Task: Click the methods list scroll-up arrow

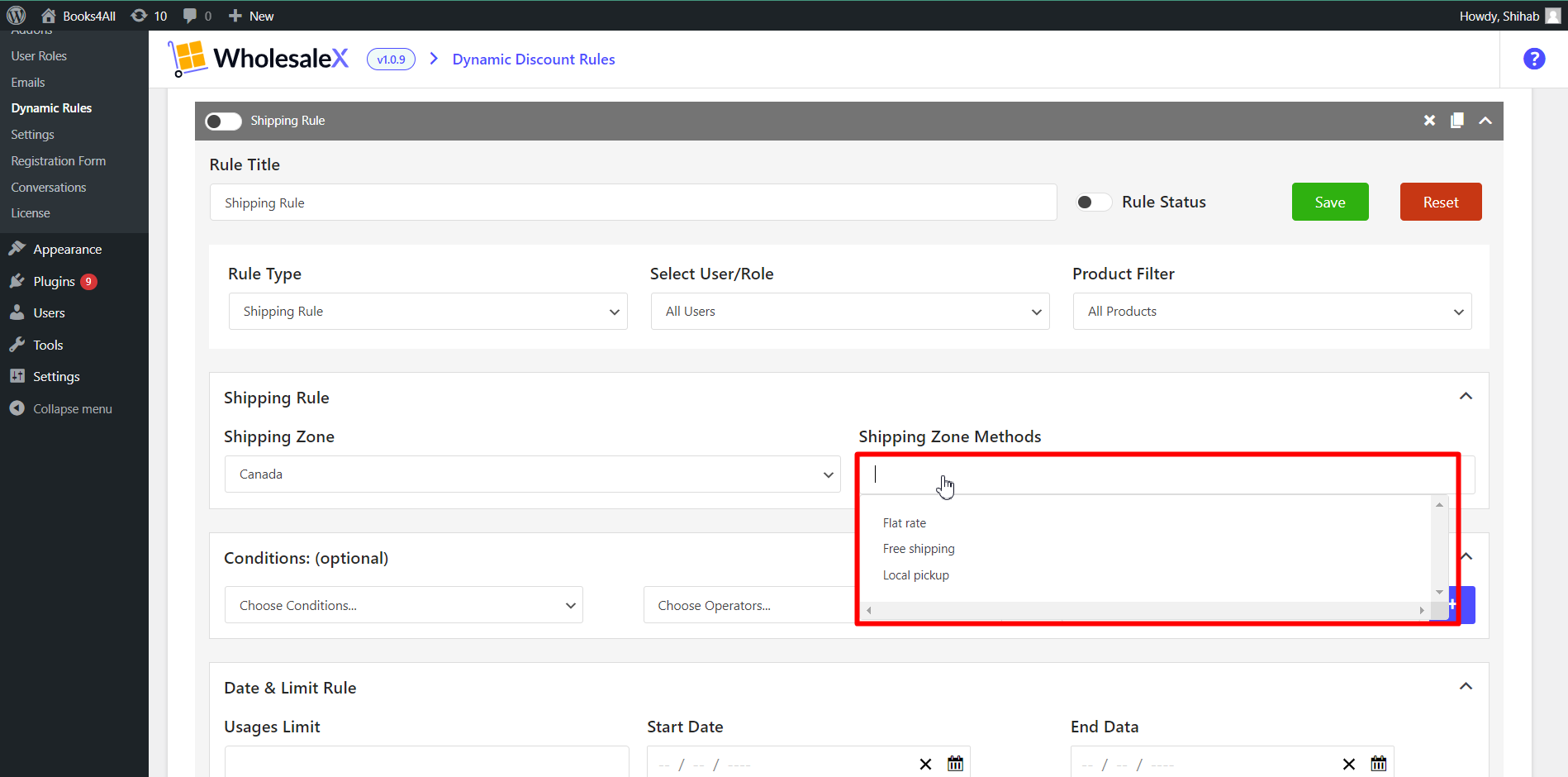Action: [1440, 504]
